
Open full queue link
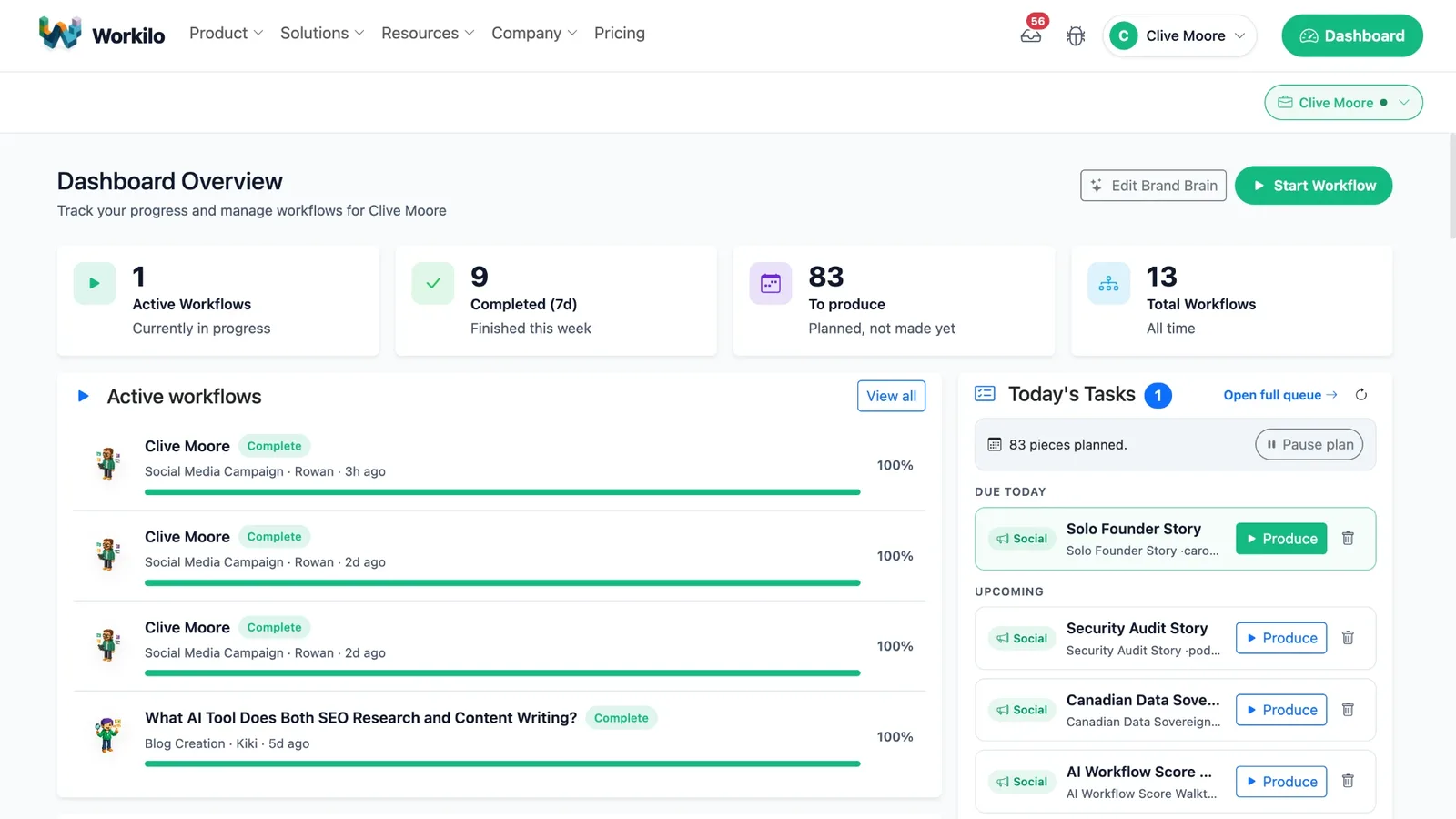point(1280,395)
